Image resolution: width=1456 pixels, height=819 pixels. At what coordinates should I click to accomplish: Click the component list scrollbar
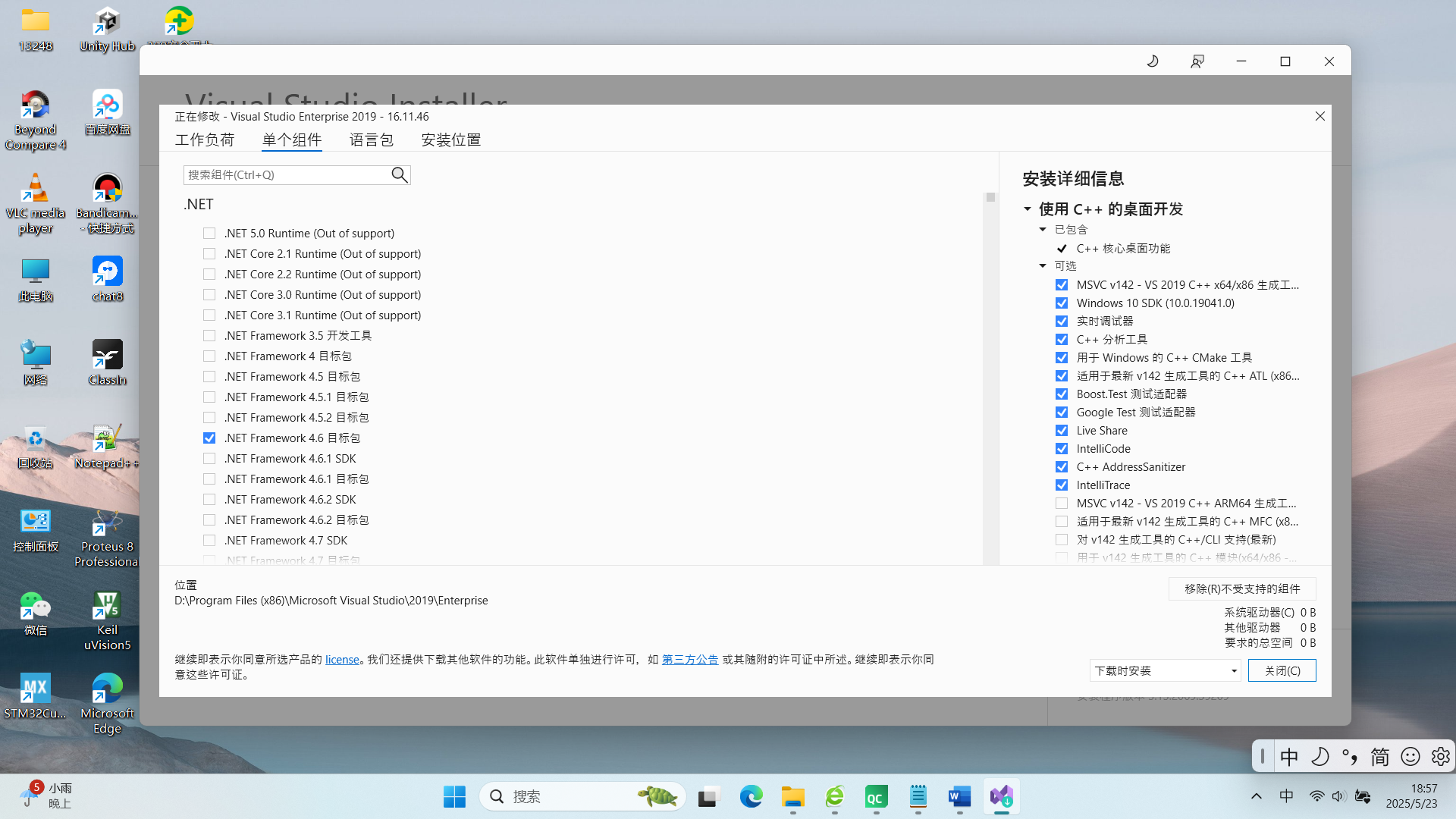(990, 197)
